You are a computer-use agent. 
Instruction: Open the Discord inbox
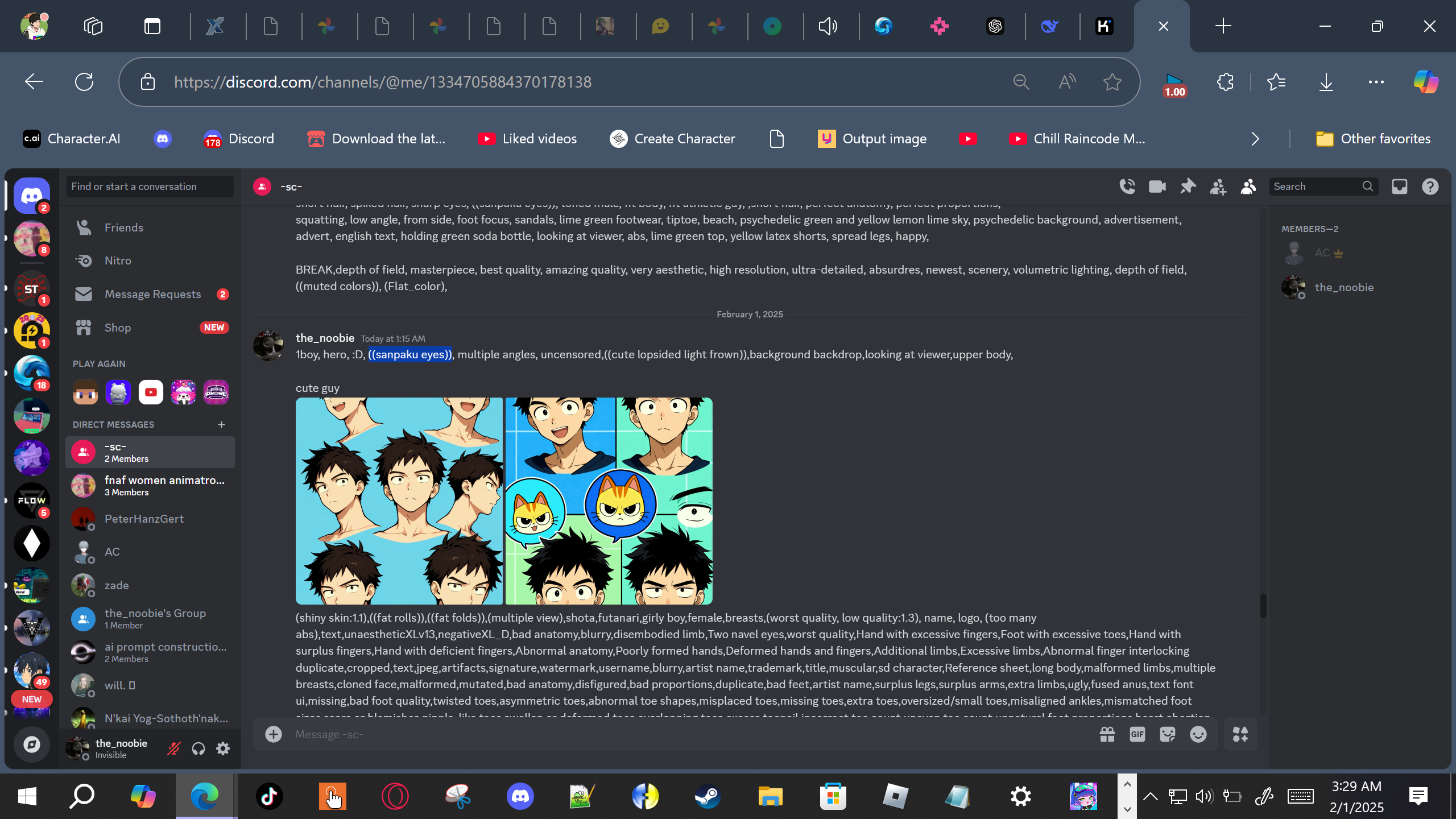click(x=1399, y=187)
